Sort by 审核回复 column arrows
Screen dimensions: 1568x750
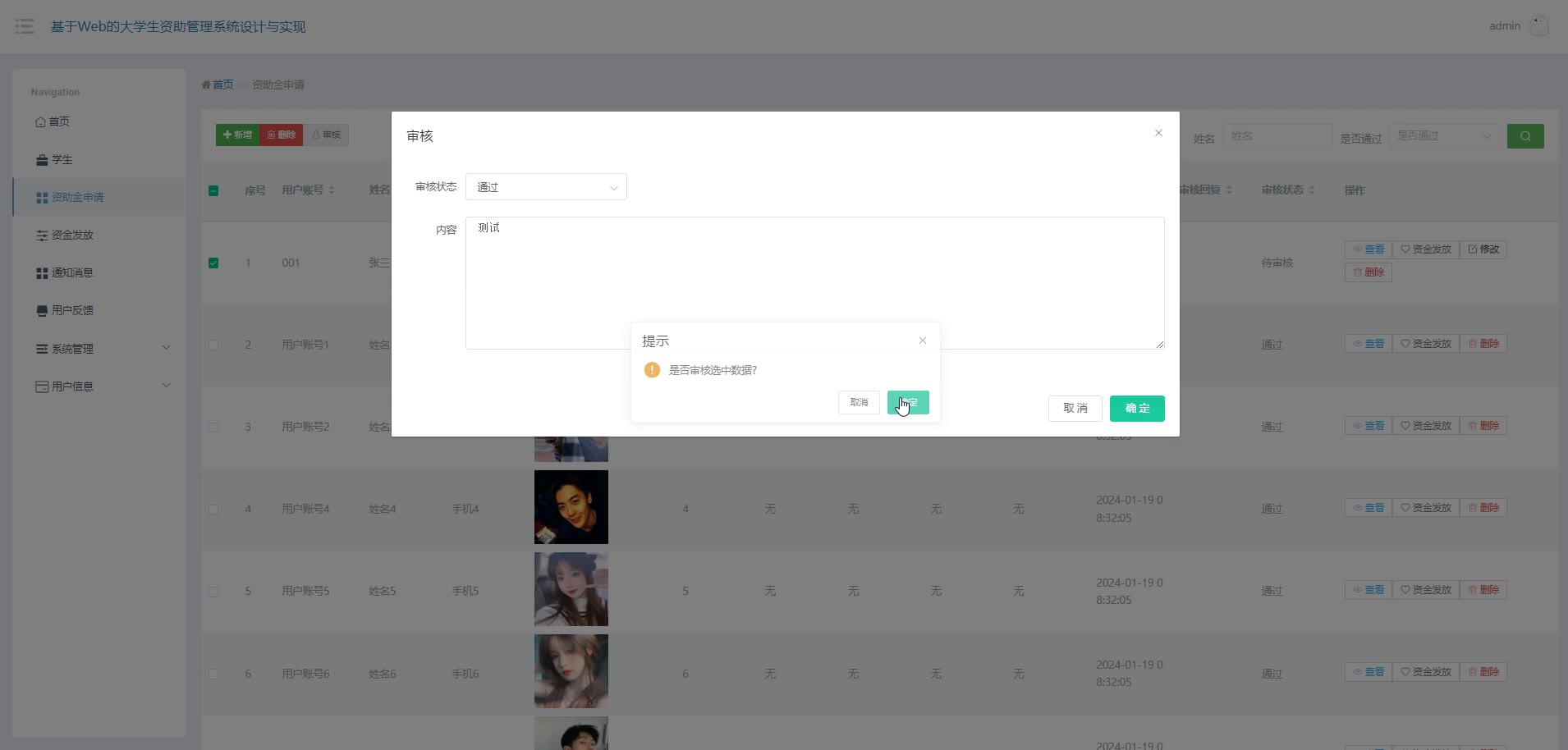(1229, 190)
